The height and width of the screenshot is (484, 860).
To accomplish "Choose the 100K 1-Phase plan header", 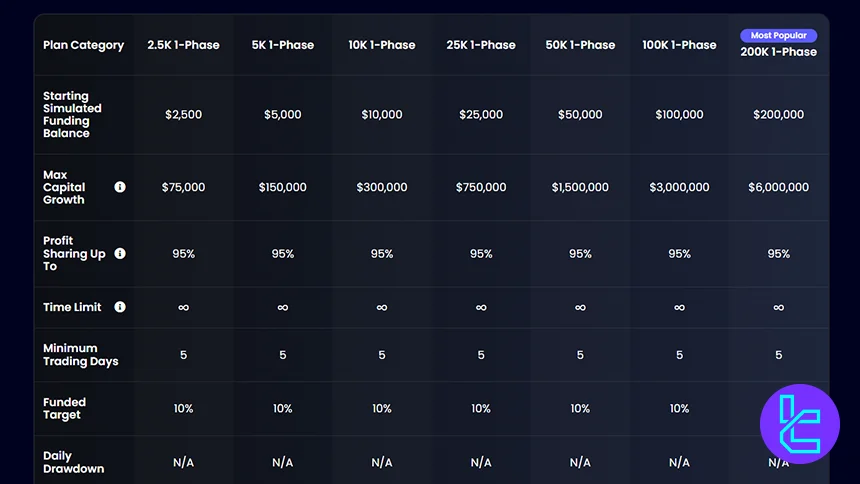I will point(679,45).
